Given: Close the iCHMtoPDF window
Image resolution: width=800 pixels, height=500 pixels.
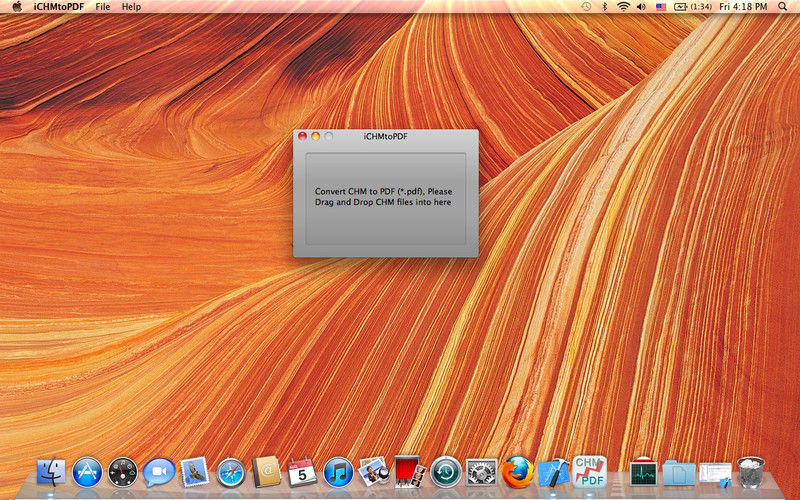Looking at the screenshot, I should pyautogui.click(x=302, y=136).
